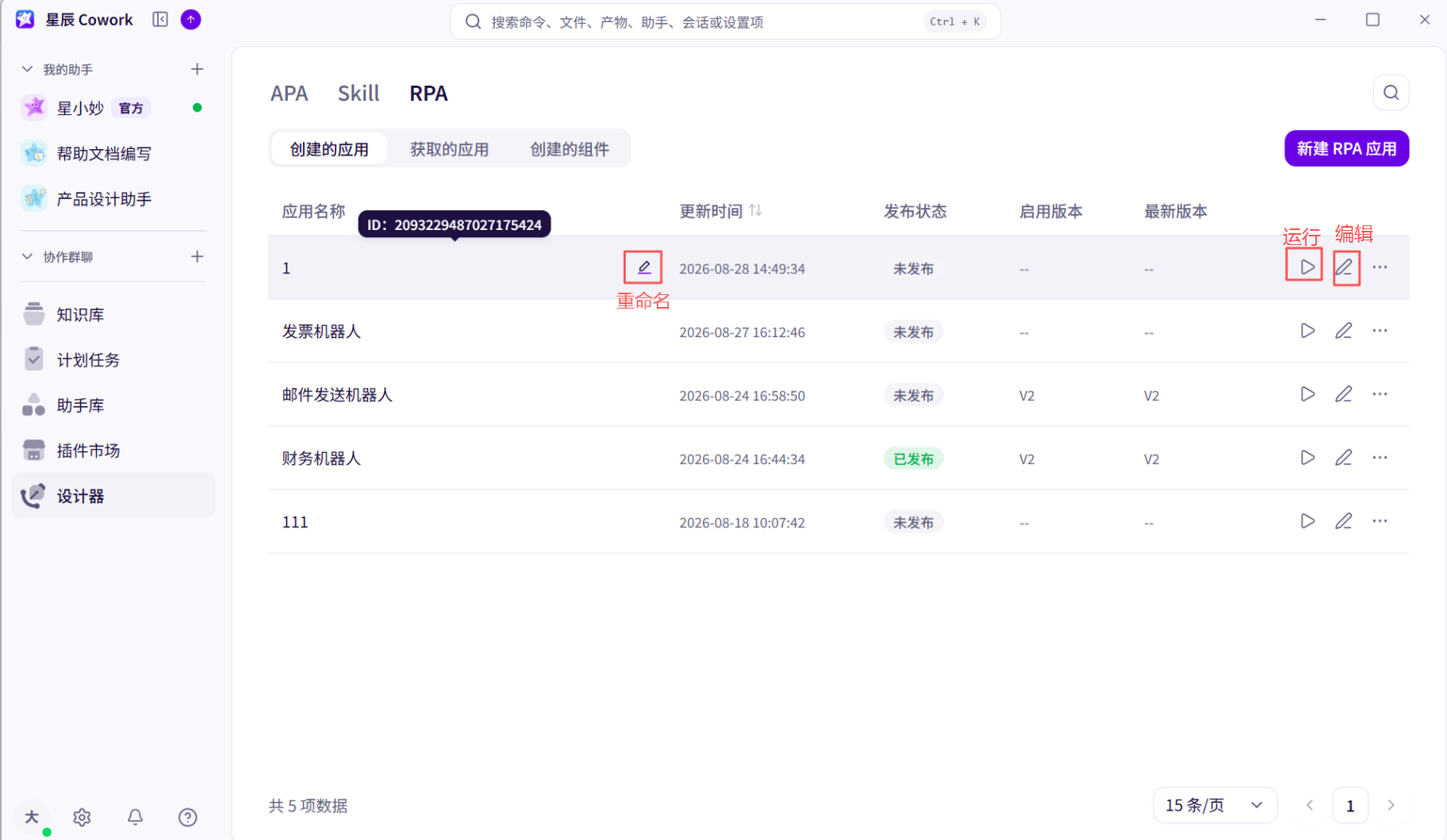This screenshot has height=840, width=1447.
Task: Rename application 1 via pencil icon
Action: click(644, 267)
